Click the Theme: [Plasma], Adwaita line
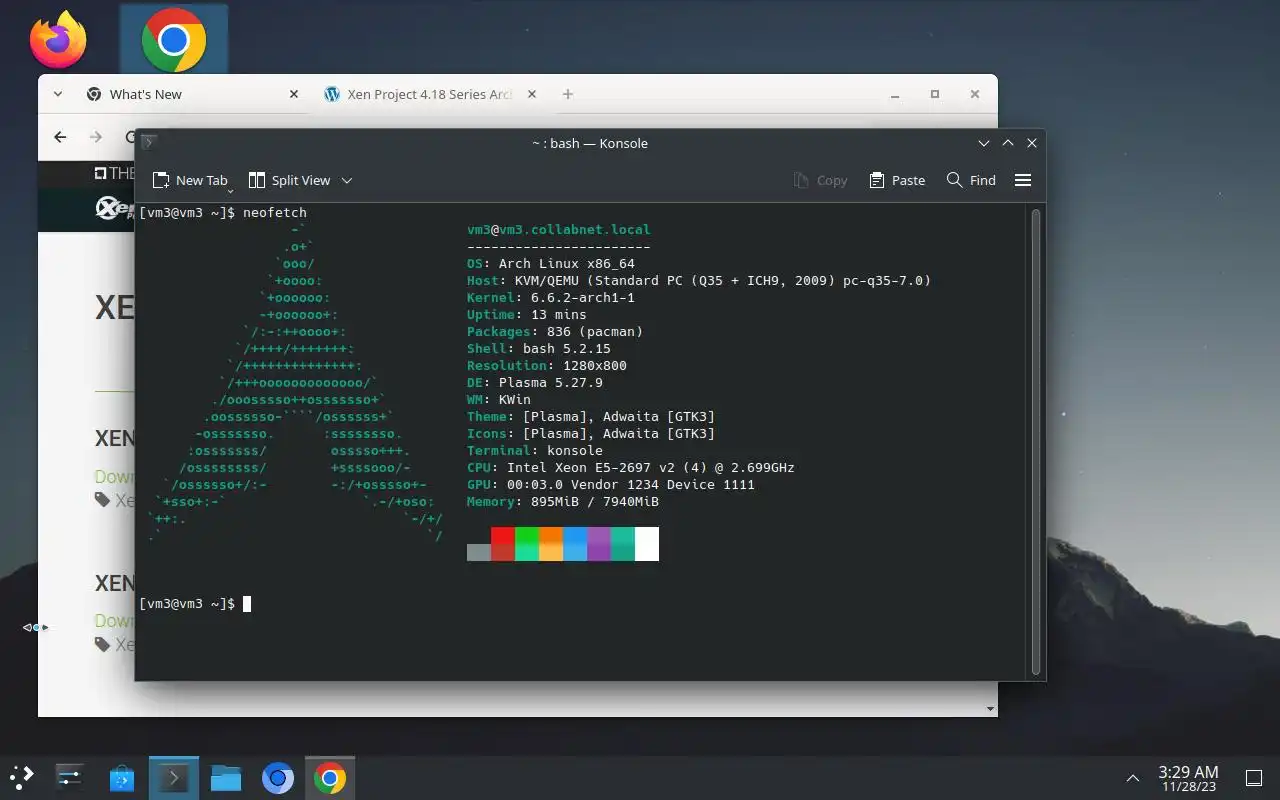Screen dimensions: 1280x800 (x=591, y=417)
